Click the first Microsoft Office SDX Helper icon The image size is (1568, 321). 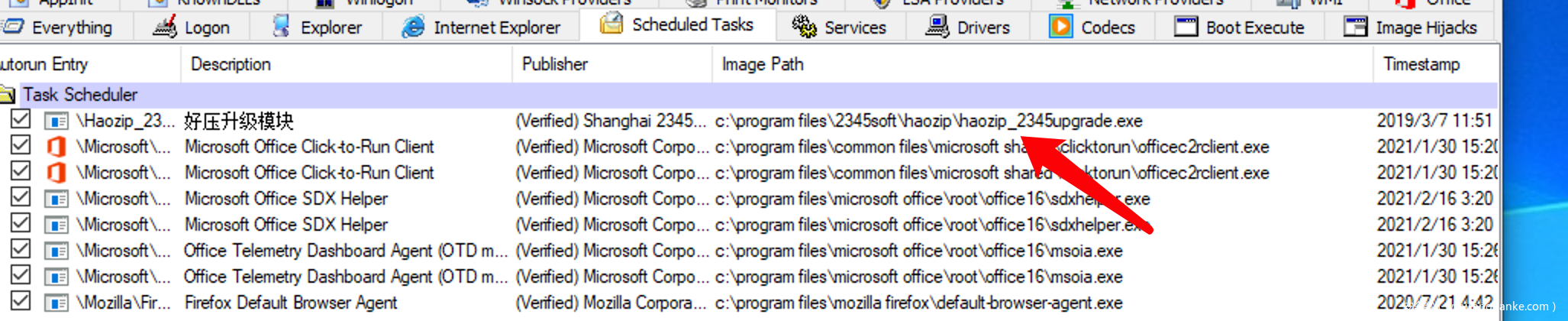pyautogui.click(x=56, y=199)
